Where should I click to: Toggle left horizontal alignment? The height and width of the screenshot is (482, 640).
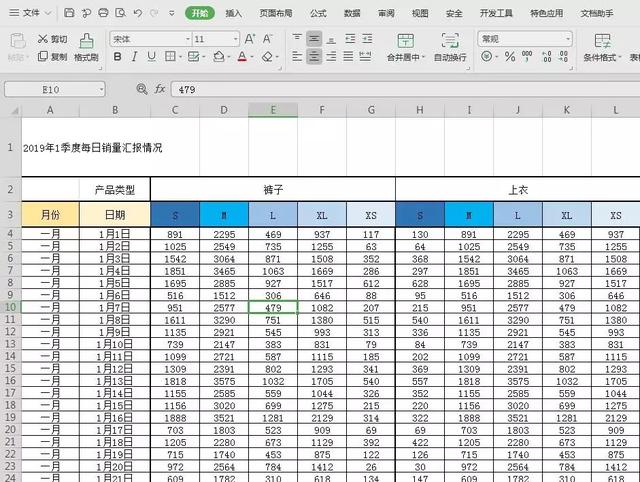coord(297,56)
